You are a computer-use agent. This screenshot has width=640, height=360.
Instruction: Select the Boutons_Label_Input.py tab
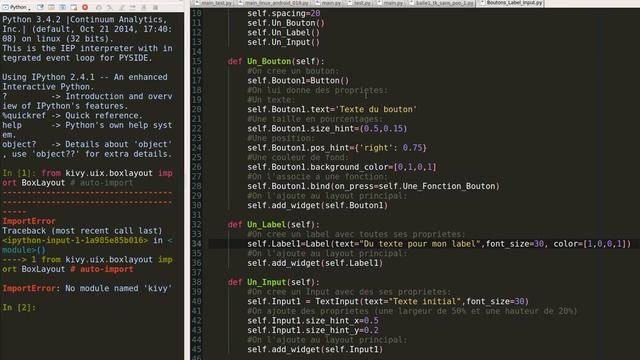510,3
